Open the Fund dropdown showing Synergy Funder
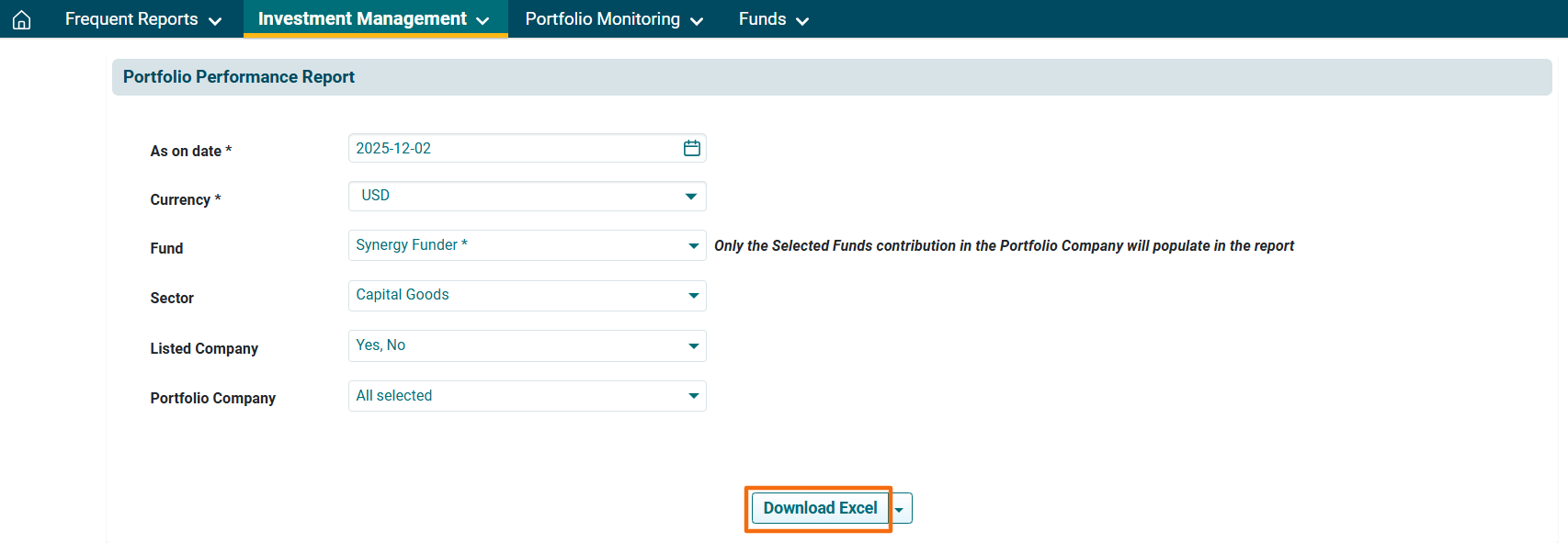Image resolution: width=1568 pixels, height=543 pixels. pyautogui.click(x=526, y=245)
